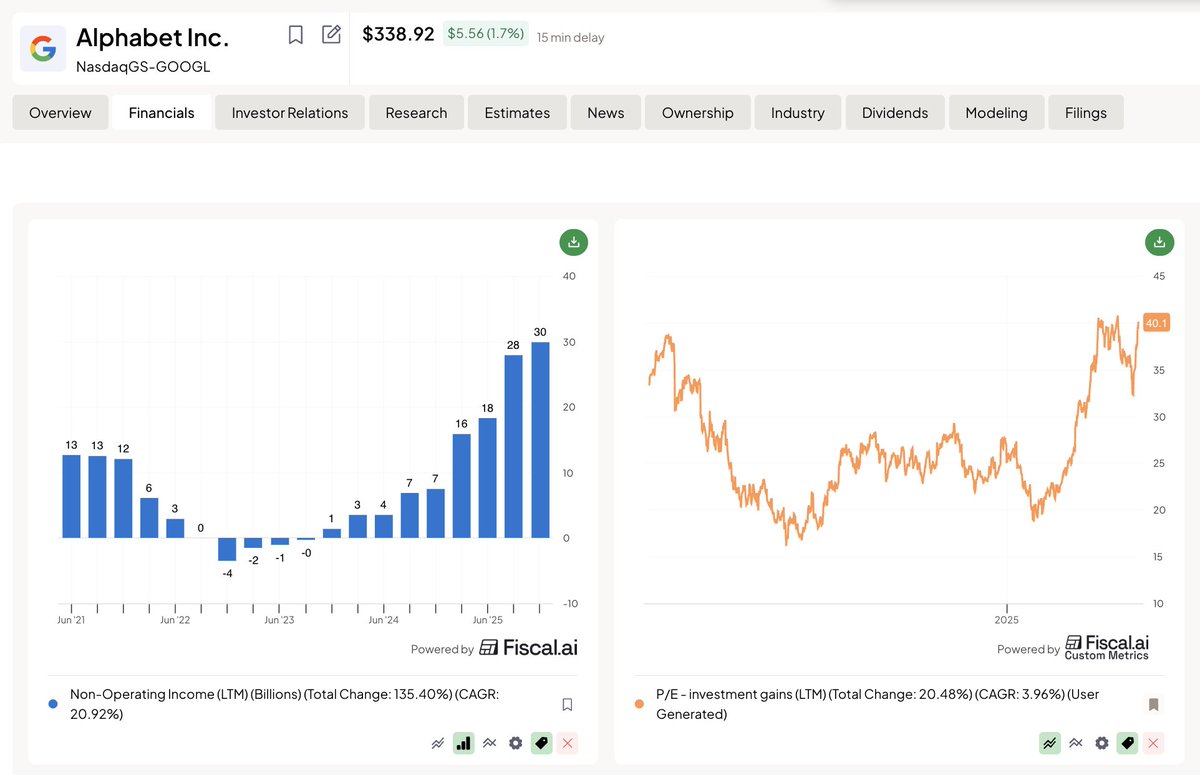
Task: Remove the Non-Operating Income series
Action: 567,743
